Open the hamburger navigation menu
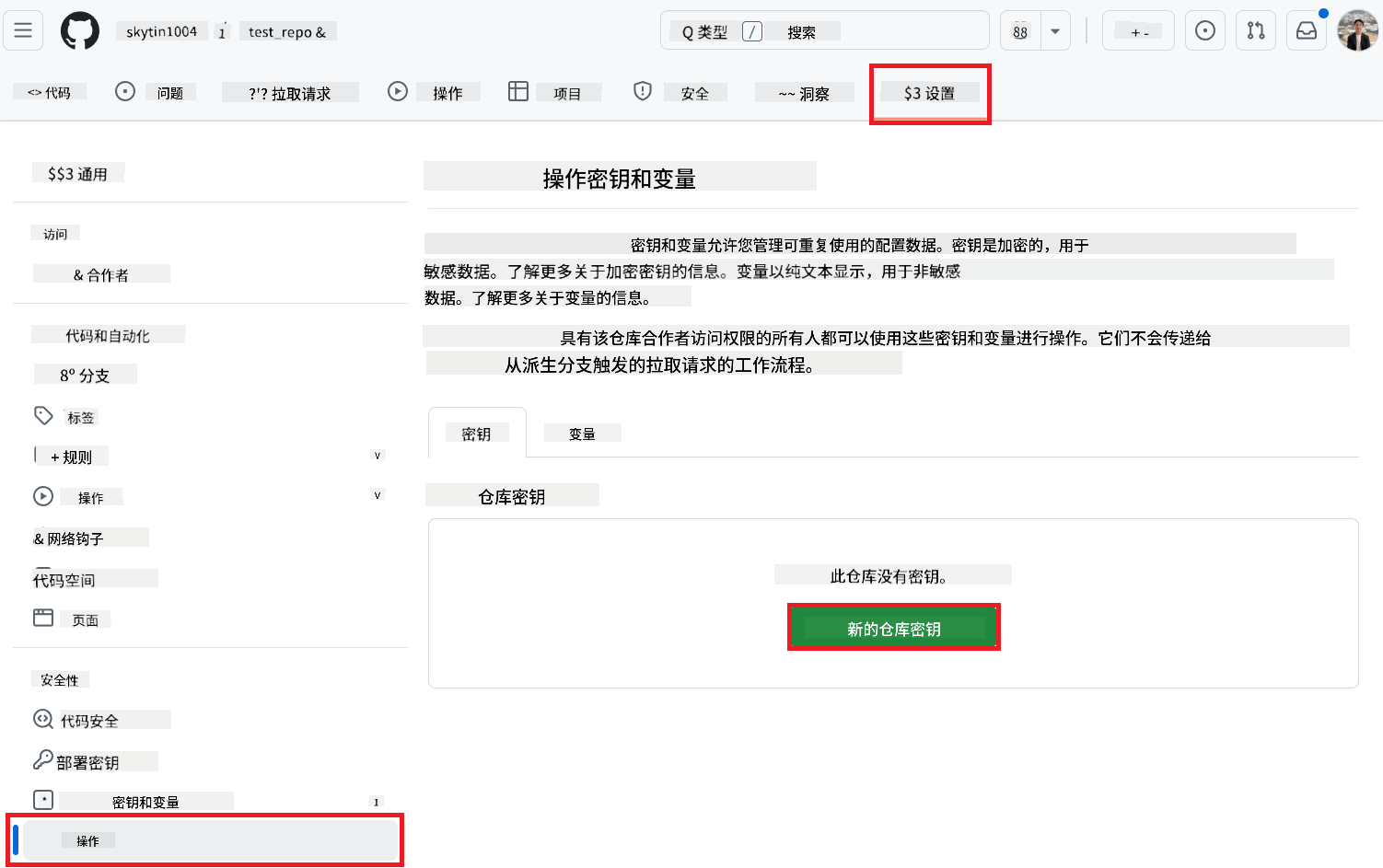The width and height of the screenshot is (1383, 868). [23, 30]
